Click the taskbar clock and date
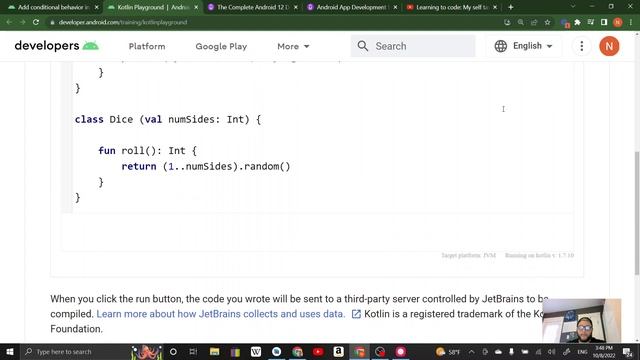The height and width of the screenshot is (360, 640). pos(604,351)
